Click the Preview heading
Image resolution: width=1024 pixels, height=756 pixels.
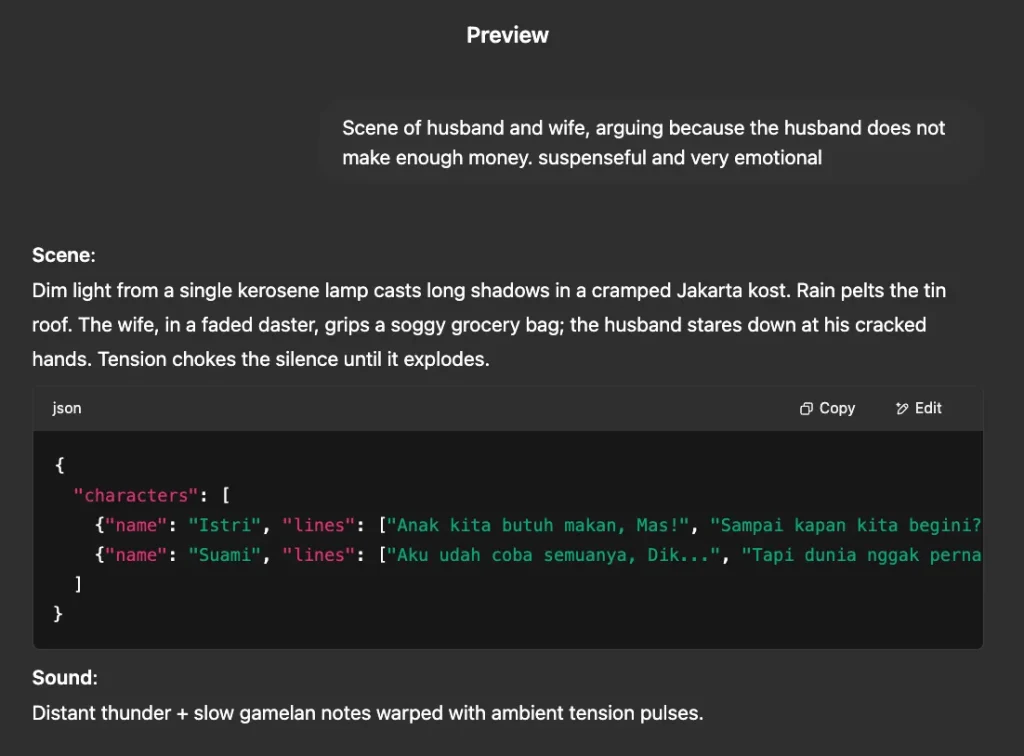(507, 35)
